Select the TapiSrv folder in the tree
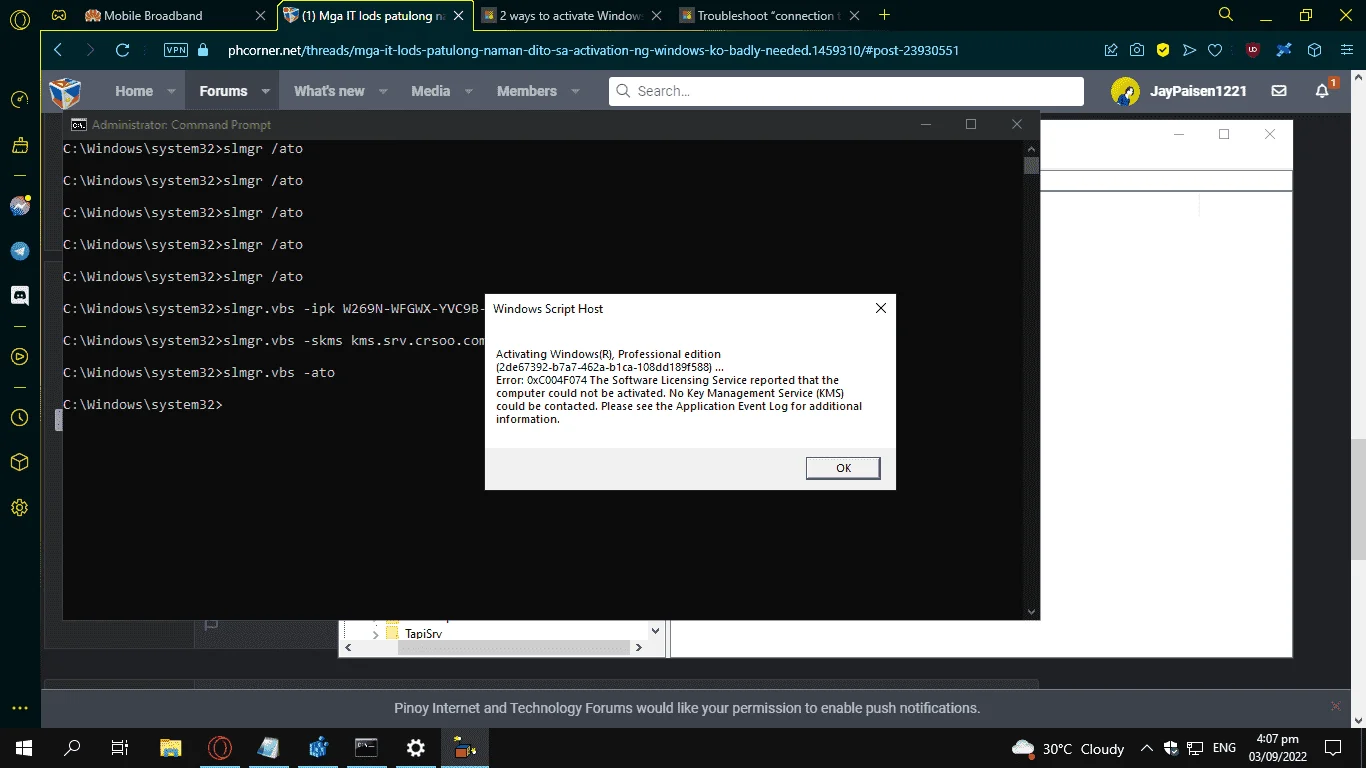The image size is (1366, 768). point(423,634)
